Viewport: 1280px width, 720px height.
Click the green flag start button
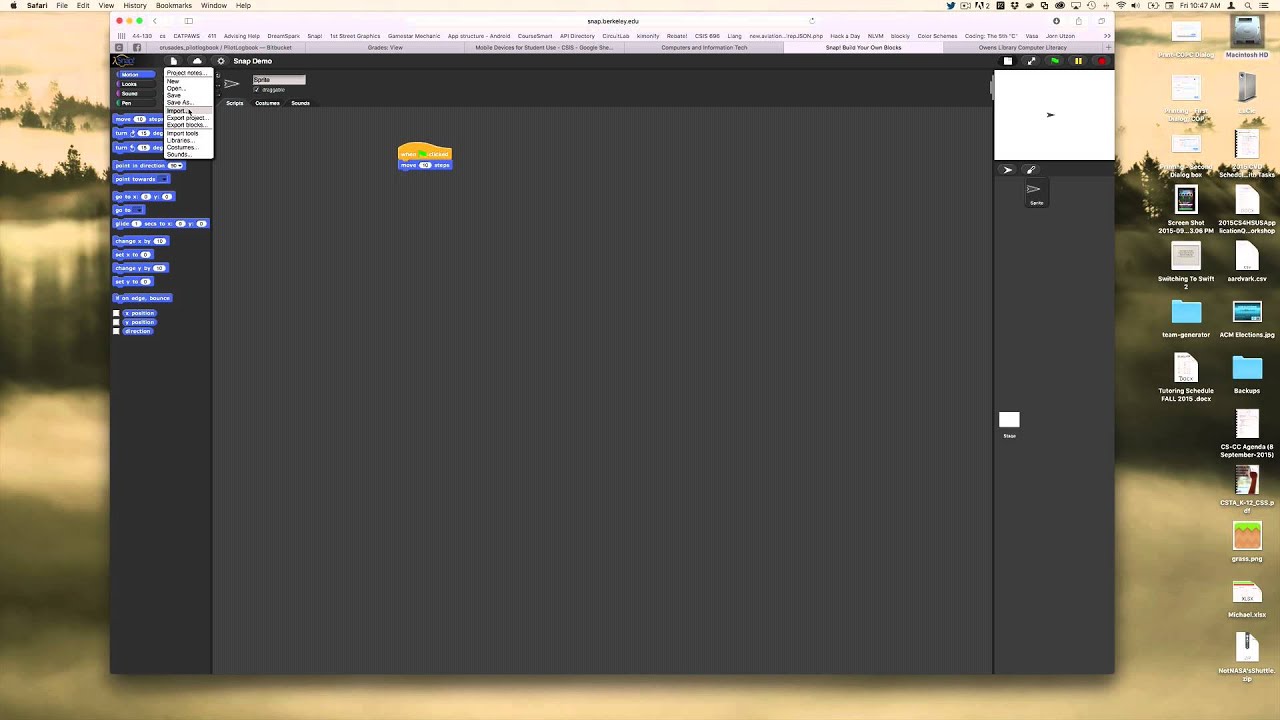(x=1055, y=61)
